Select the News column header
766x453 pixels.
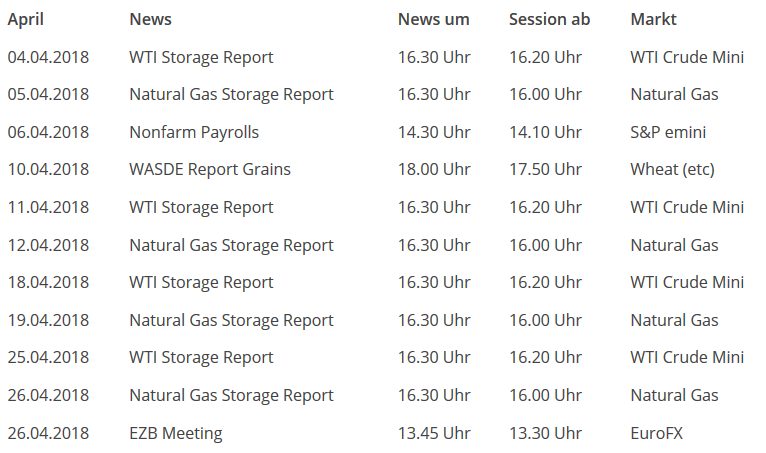pos(150,19)
